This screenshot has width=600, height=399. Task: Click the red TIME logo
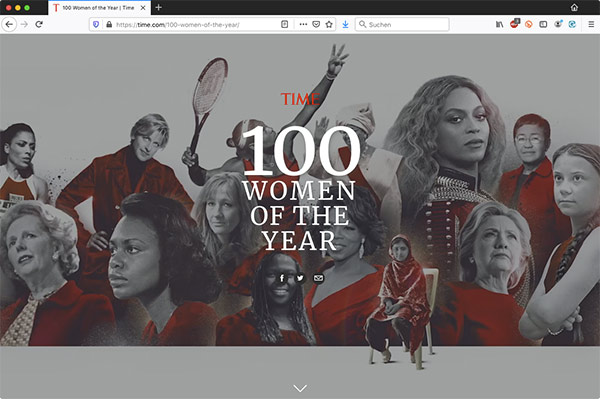(300, 99)
